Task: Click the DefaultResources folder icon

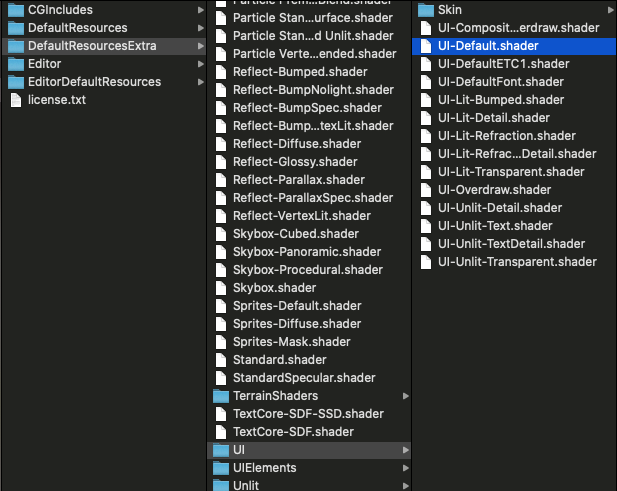Action: [16, 28]
